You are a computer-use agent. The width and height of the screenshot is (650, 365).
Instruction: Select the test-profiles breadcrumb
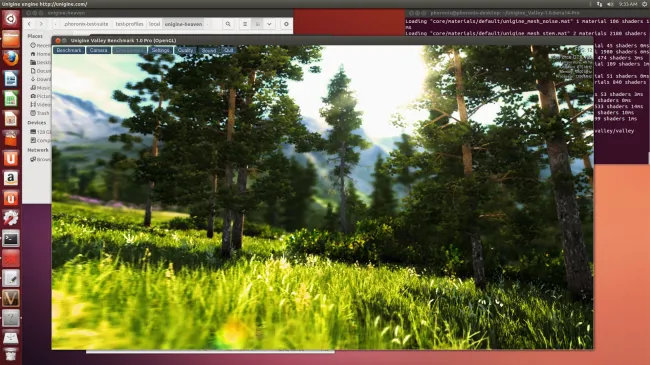click(129, 24)
